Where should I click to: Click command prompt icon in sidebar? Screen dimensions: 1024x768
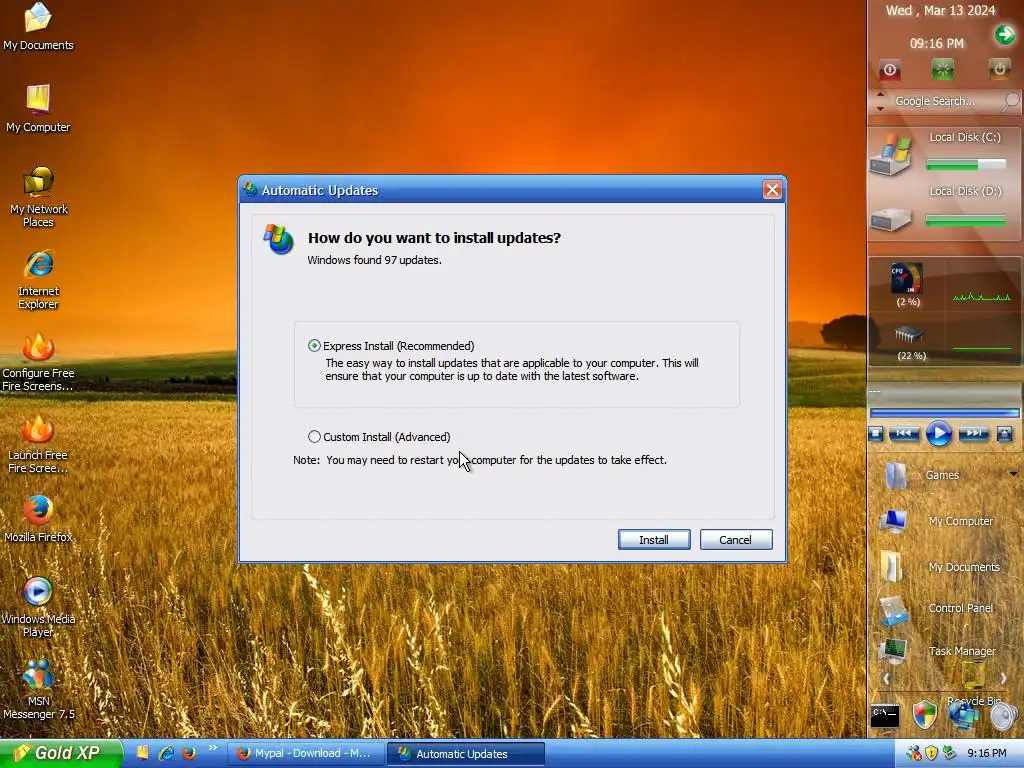885,716
